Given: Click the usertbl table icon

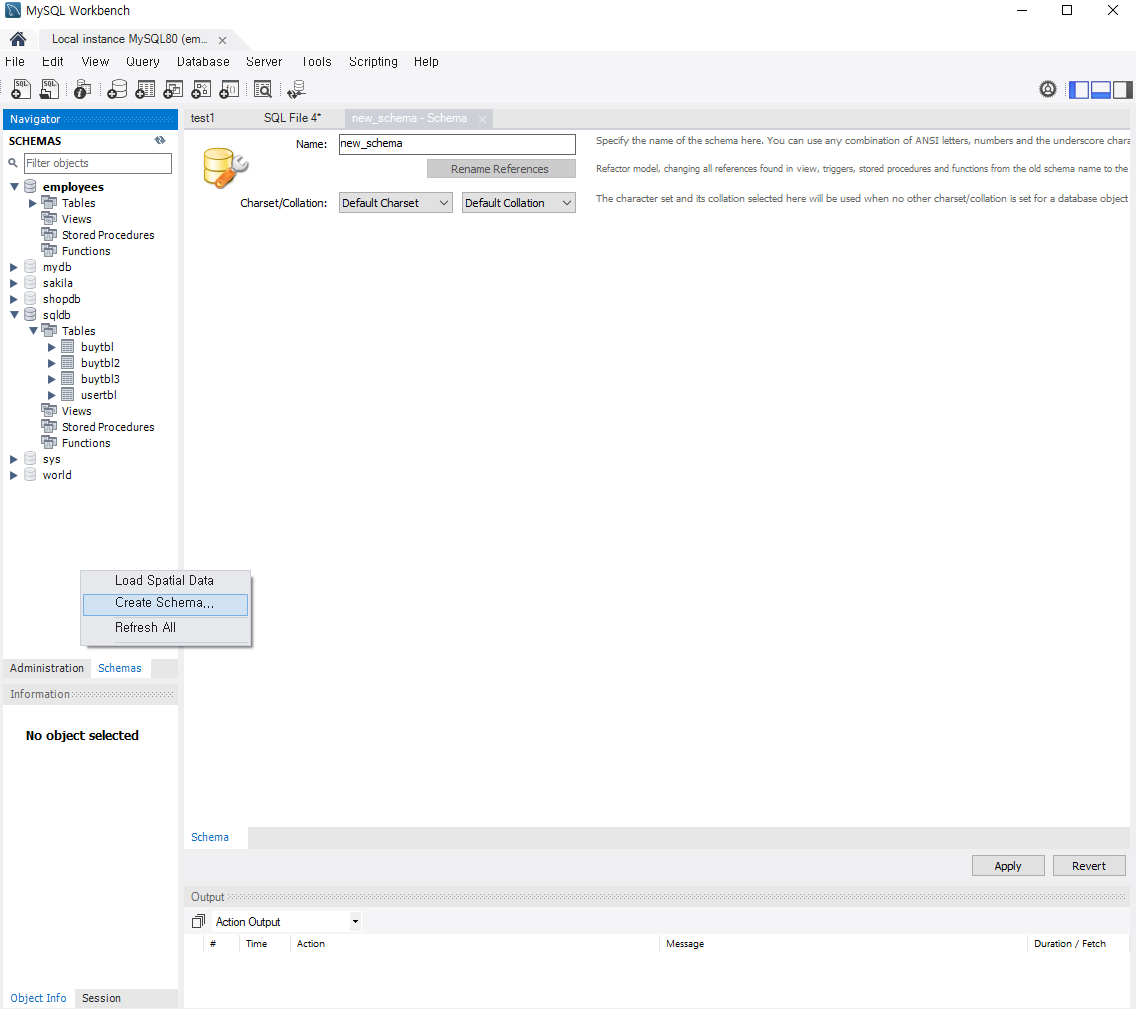Looking at the screenshot, I should (67, 395).
